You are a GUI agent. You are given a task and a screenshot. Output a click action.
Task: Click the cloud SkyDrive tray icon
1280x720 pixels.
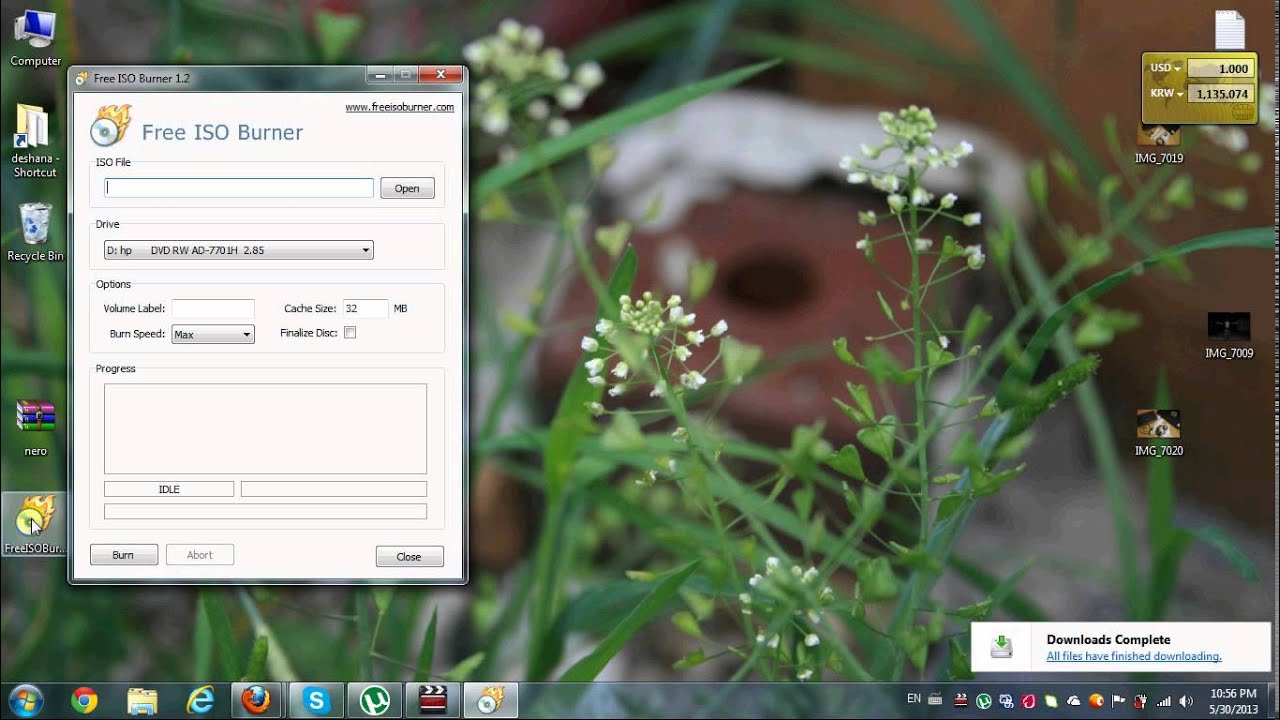pyautogui.click(x=1074, y=701)
